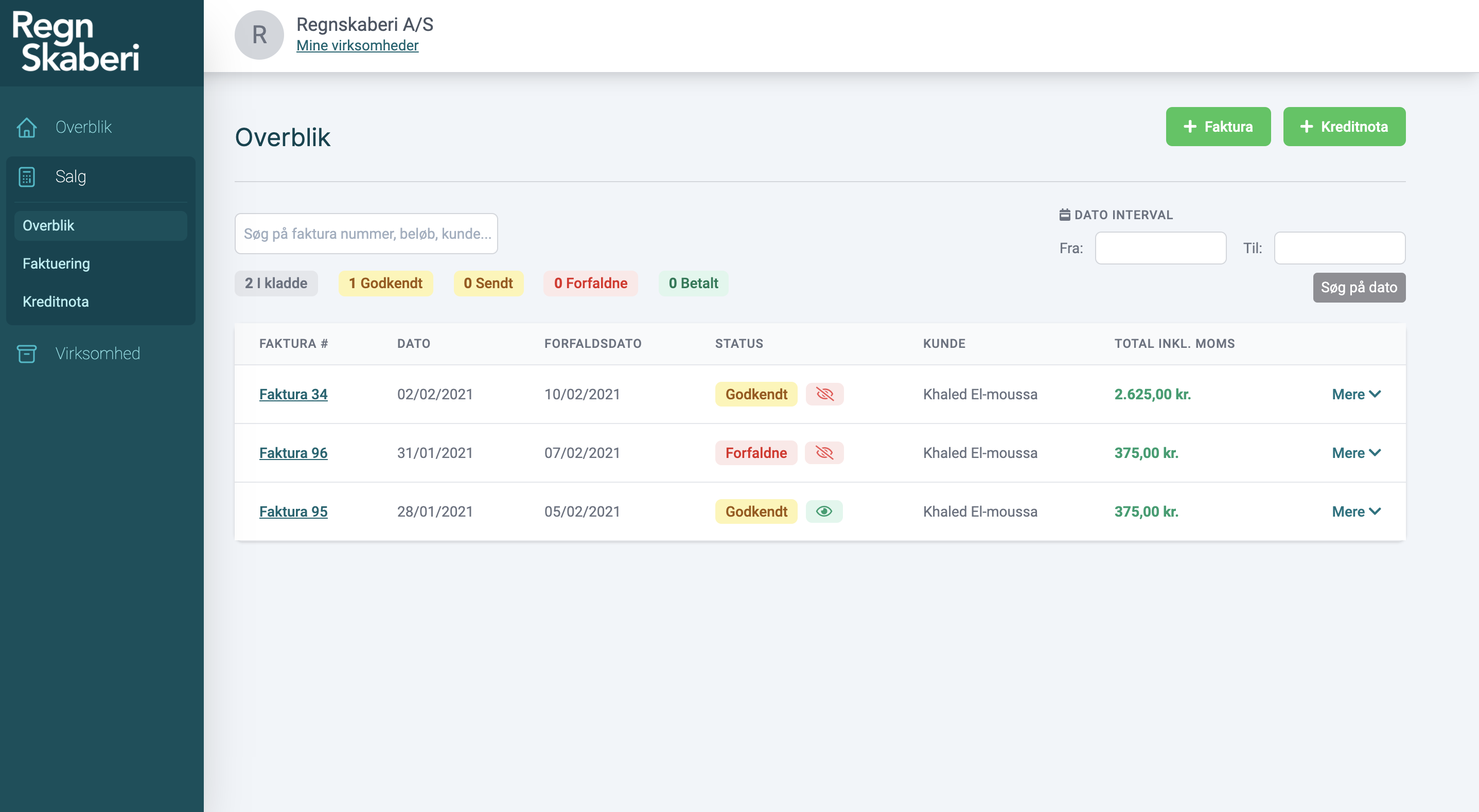Open the Mere menu for Faktura 96
The width and height of the screenshot is (1479, 812).
pyautogui.click(x=1355, y=453)
